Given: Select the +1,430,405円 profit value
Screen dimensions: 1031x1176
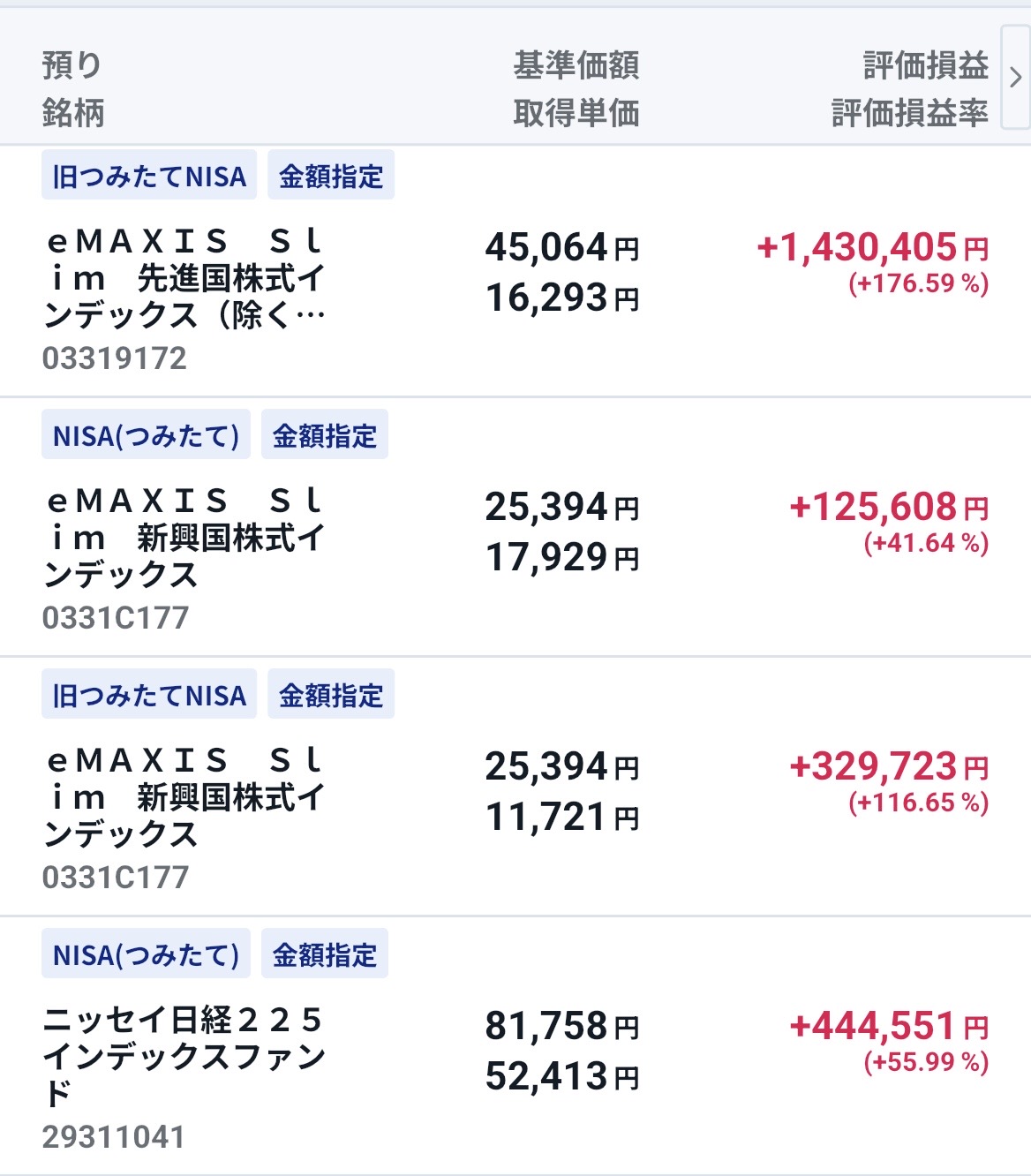Looking at the screenshot, I should pos(873,247).
